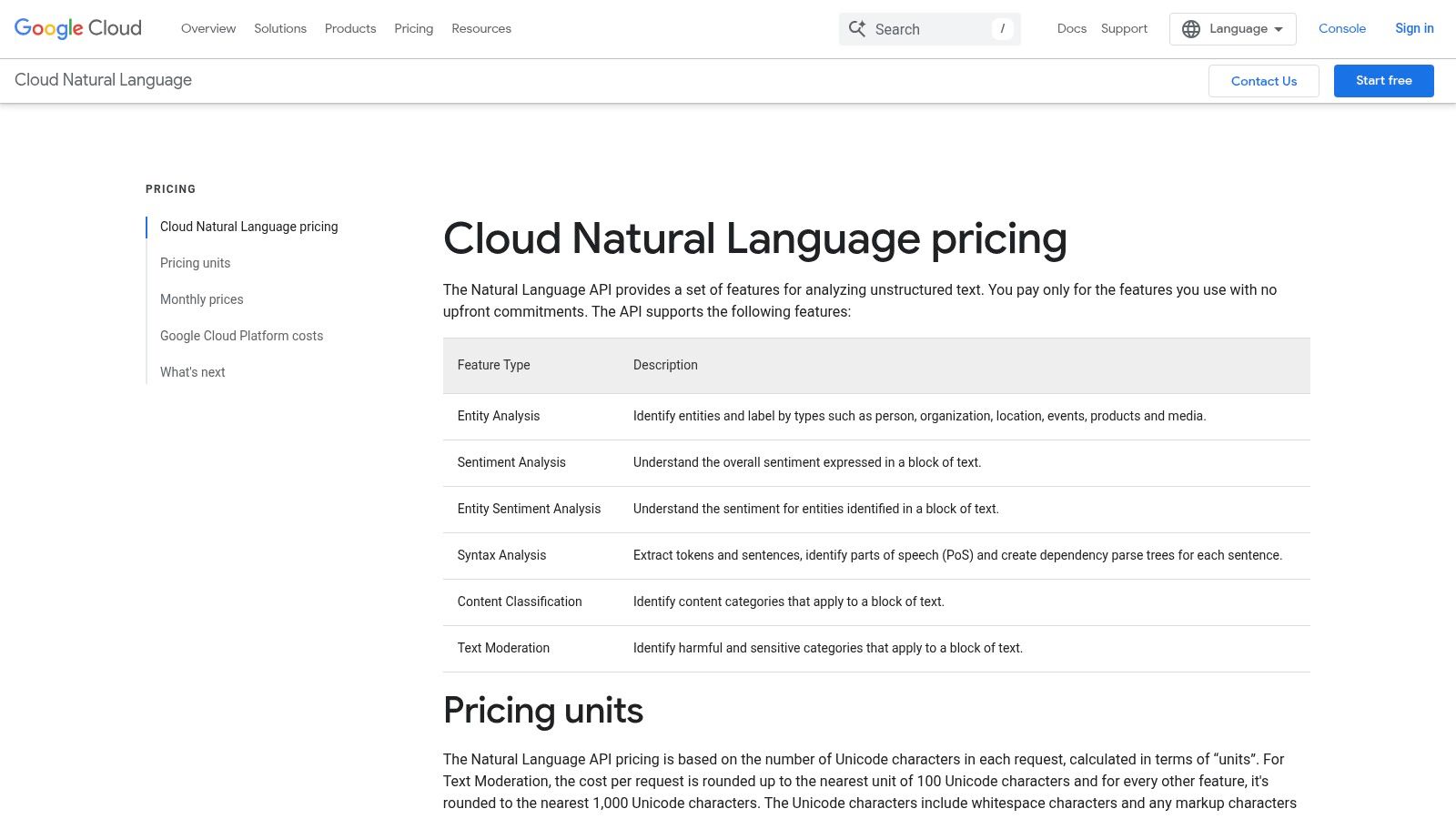Image resolution: width=1456 pixels, height=819 pixels.
Task: Click Sign in
Action: pos(1413,28)
